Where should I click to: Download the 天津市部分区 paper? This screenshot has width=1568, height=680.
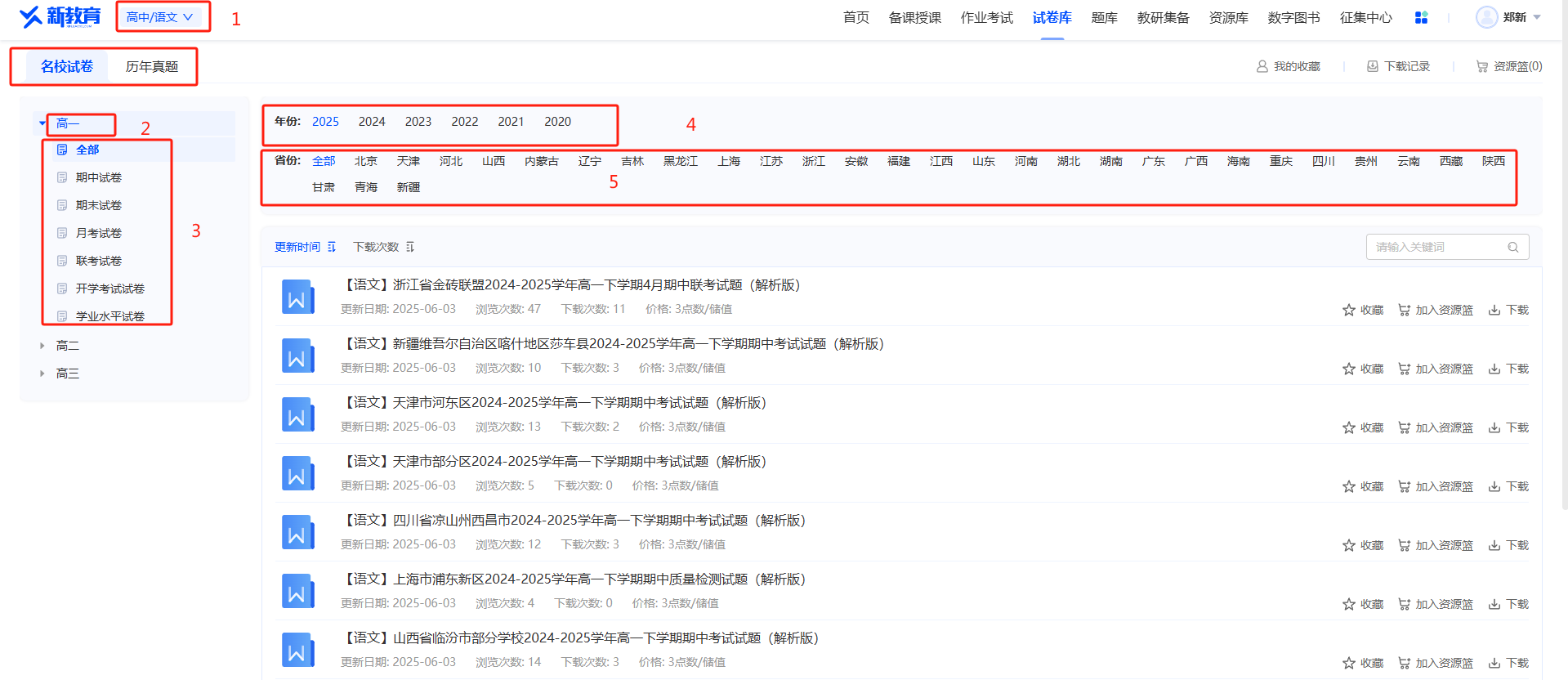(x=1508, y=486)
